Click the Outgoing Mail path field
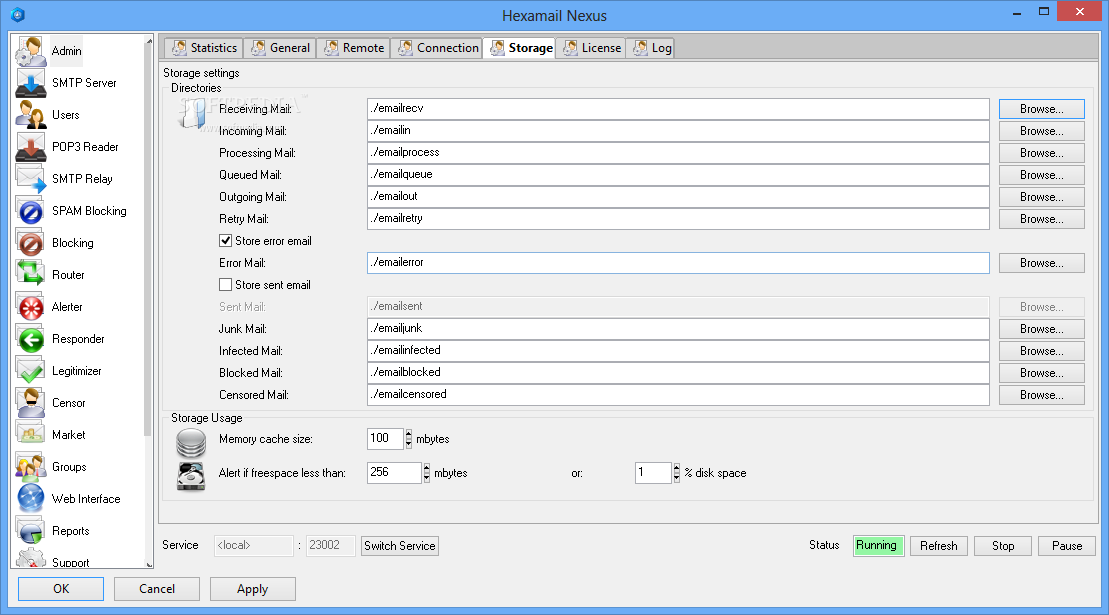Screen dimensions: 1109x615 point(678,197)
